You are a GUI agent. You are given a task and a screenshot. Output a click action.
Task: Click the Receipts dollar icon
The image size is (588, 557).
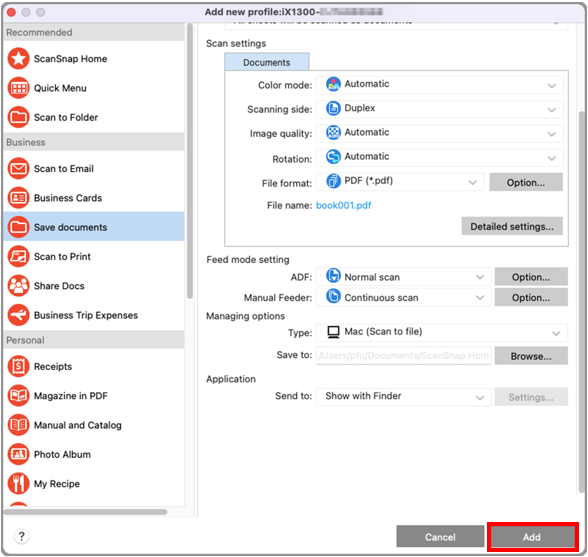point(18,366)
